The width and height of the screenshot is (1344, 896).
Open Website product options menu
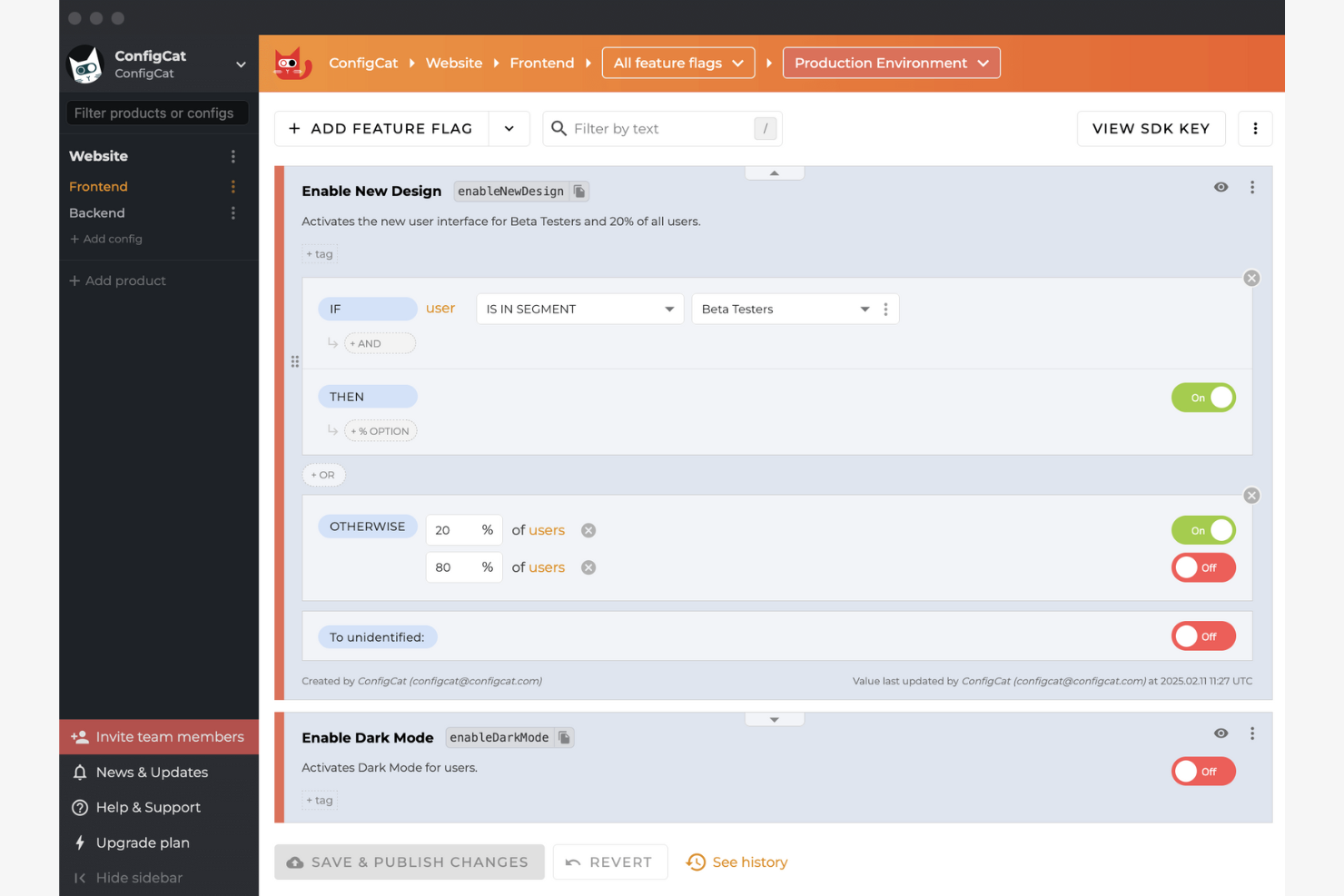(x=233, y=156)
